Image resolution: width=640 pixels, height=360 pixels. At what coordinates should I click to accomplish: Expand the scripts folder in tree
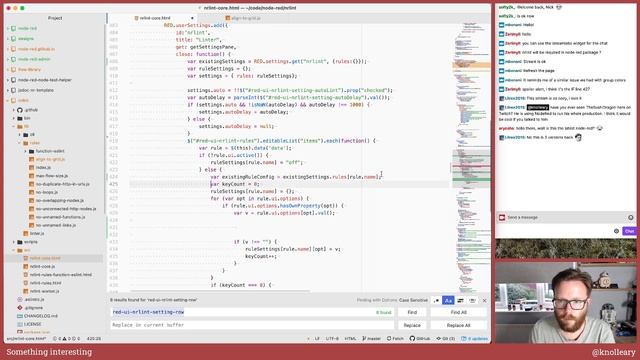pos(13,242)
